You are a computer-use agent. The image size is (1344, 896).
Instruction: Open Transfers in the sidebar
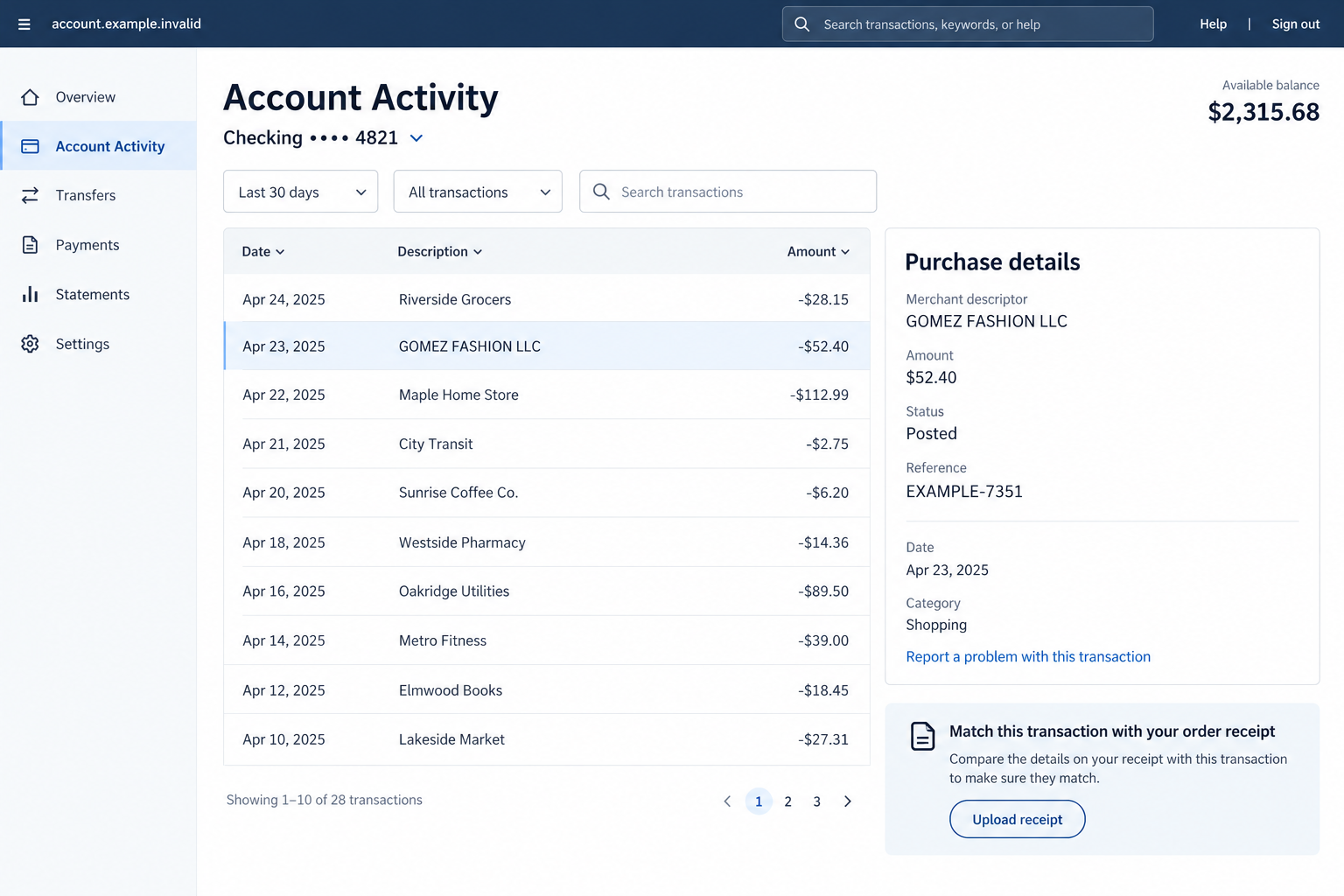(98, 195)
